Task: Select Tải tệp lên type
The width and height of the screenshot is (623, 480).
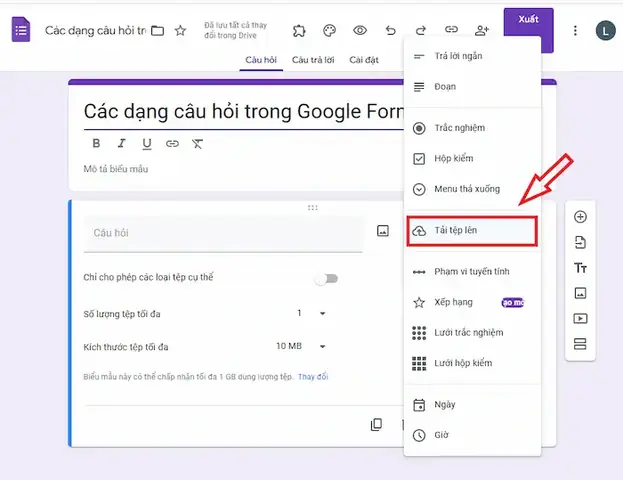Action: 472,230
